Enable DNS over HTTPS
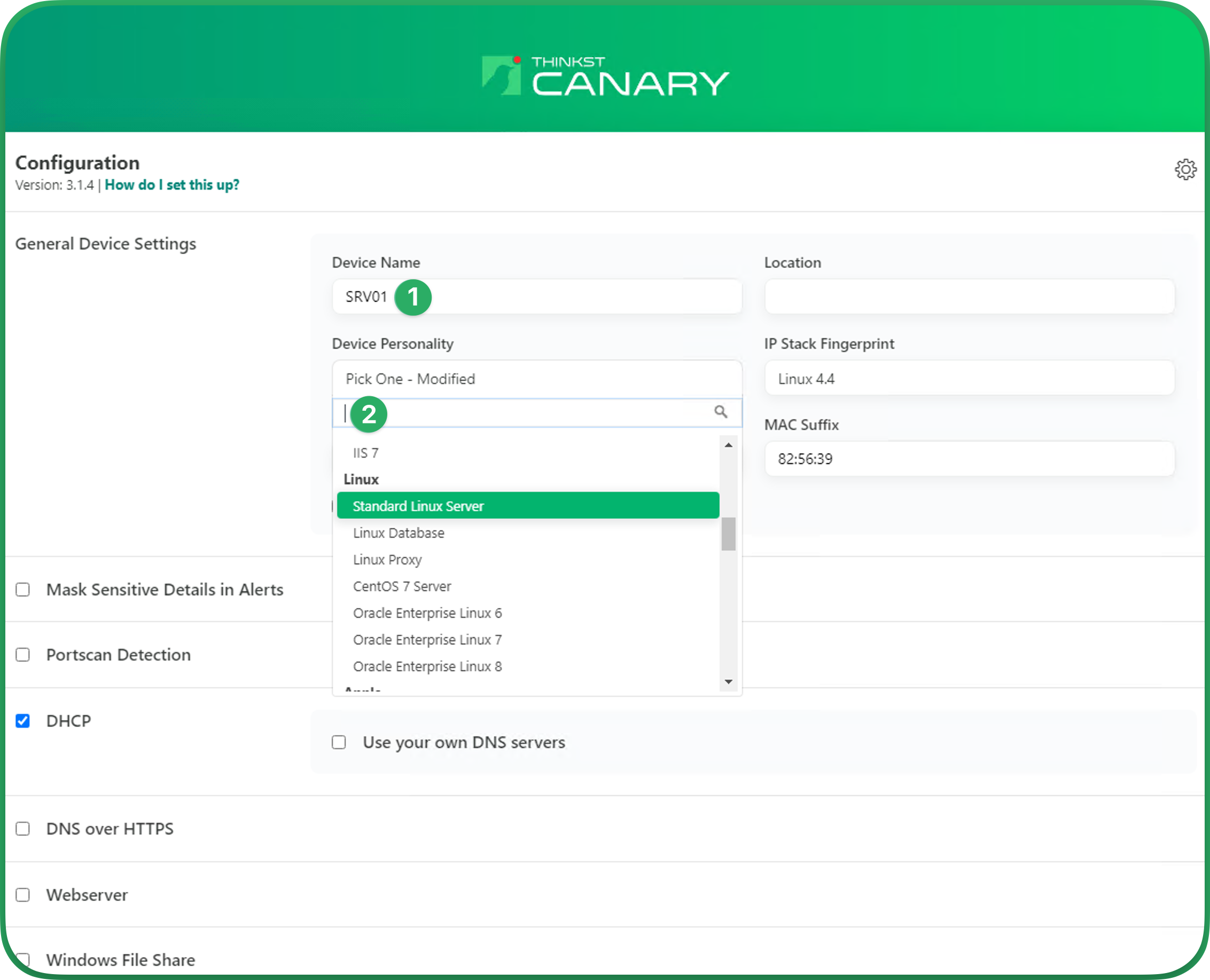The width and height of the screenshot is (1210, 980). [x=22, y=829]
